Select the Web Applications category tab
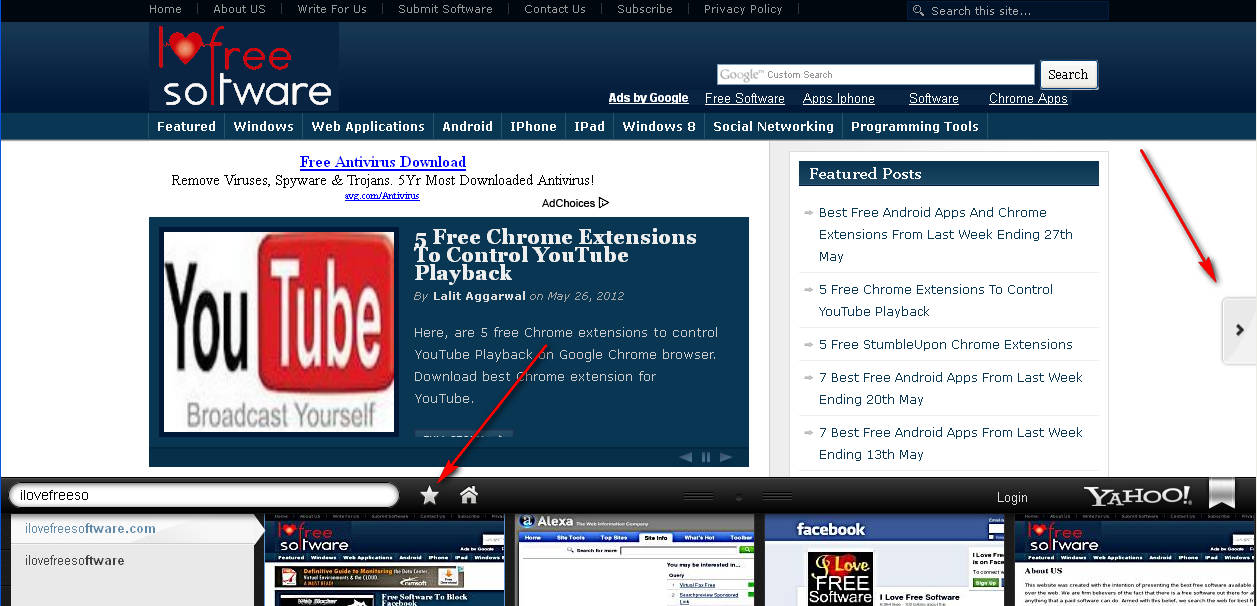Viewport: 1257px width, 606px height. click(x=368, y=126)
